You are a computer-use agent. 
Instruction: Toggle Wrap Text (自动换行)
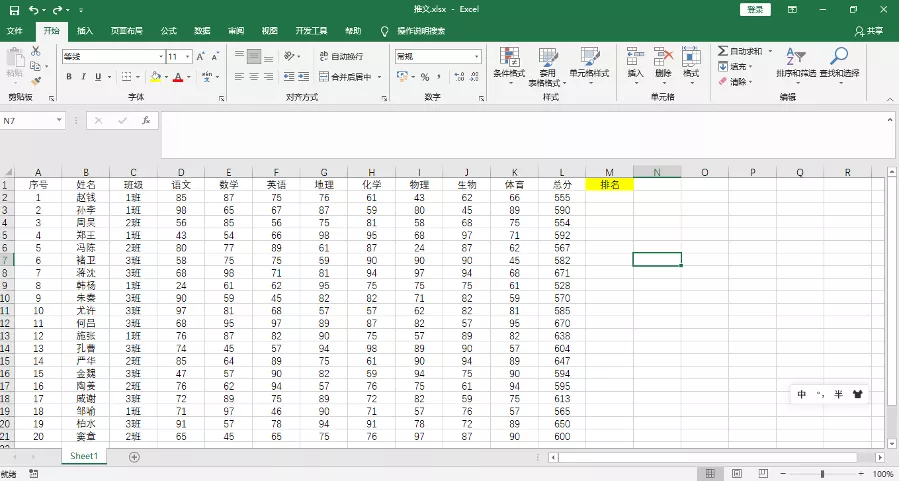(339, 57)
